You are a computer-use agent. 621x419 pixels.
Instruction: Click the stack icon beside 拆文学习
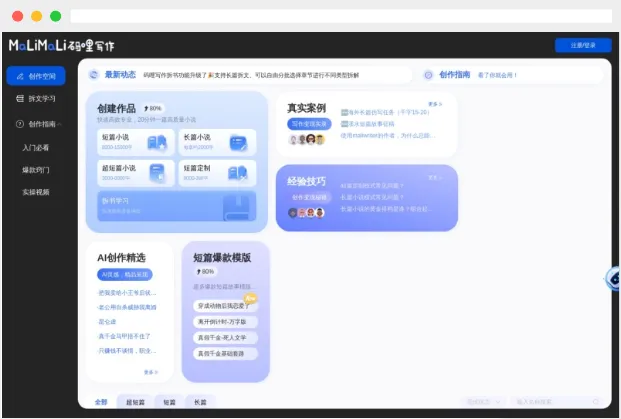(20, 99)
